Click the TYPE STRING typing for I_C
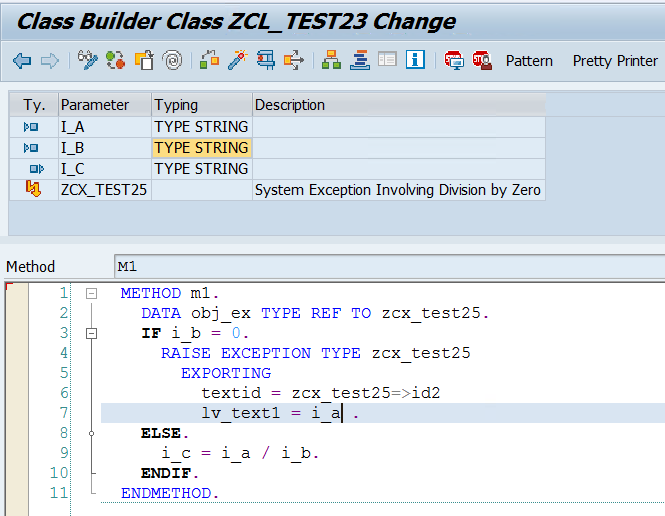This screenshot has width=665, height=516. 202,169
